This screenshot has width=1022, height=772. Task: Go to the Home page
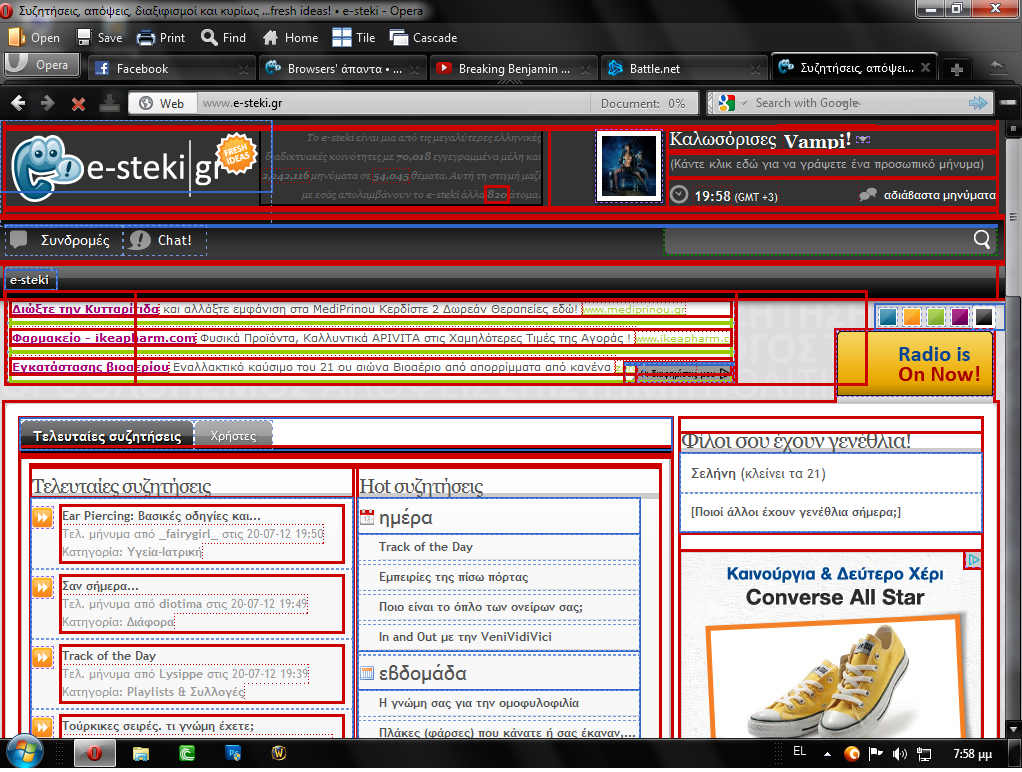pyautogui.click(x=270, y=38)
